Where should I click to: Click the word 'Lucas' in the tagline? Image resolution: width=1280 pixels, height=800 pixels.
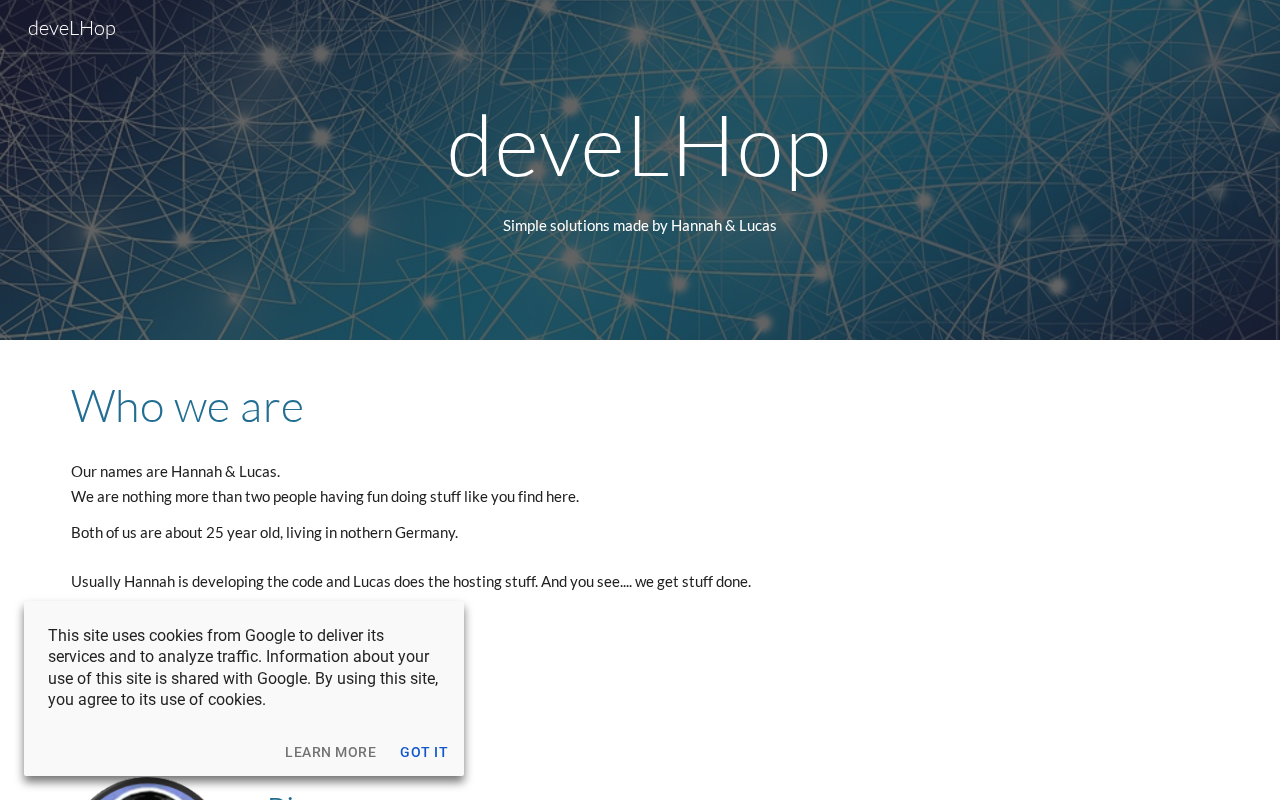click(758, 225)
